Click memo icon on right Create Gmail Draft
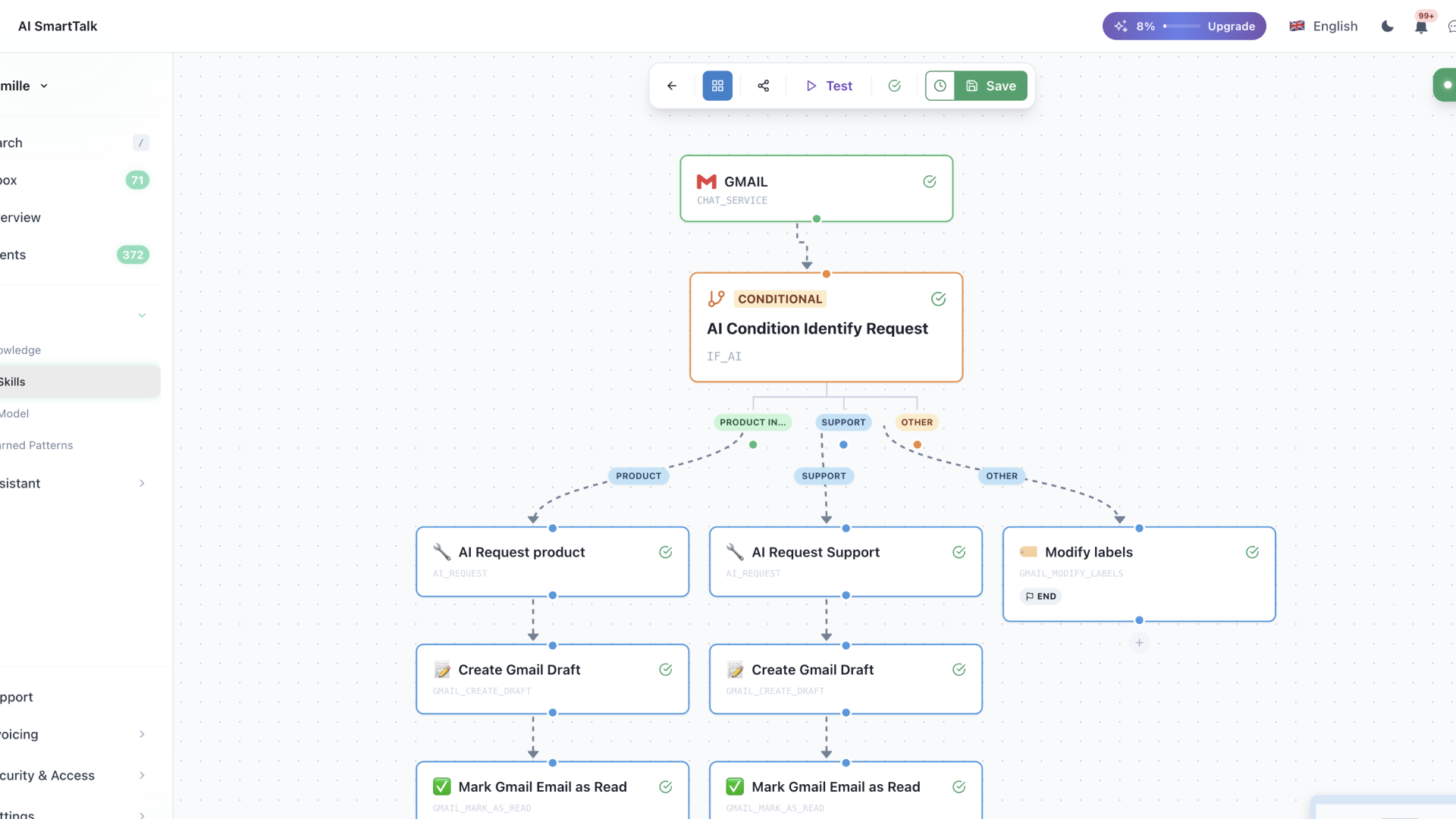This screenshot has height=819, width=1456. point(735,670)
